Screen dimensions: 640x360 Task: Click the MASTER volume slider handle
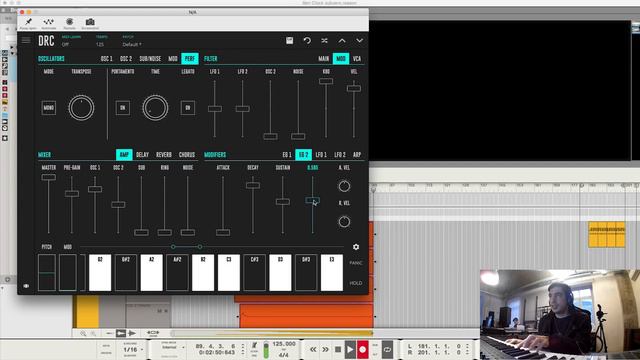(x=49, y=177)
